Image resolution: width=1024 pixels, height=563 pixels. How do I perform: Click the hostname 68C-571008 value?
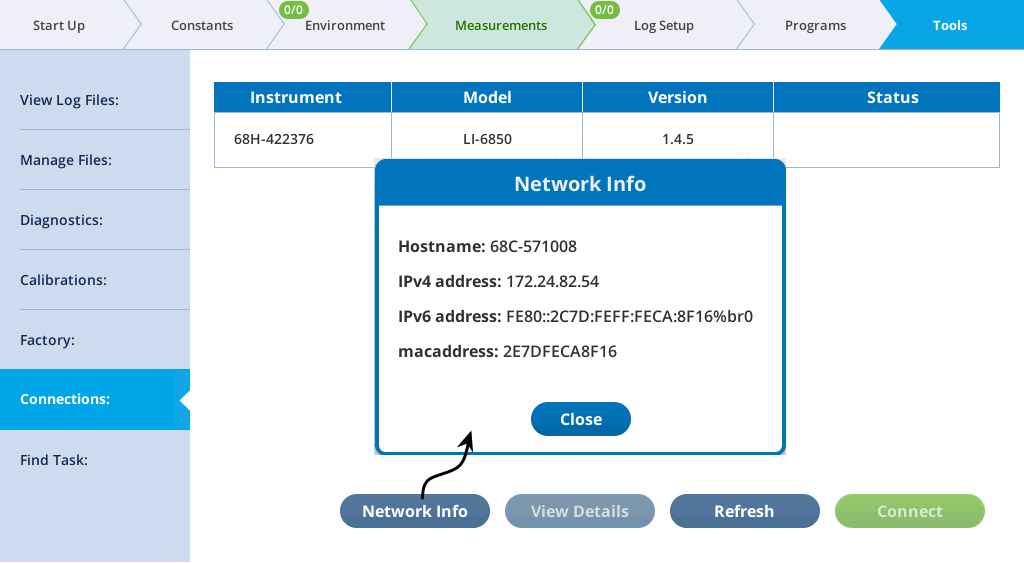(534, 247)
